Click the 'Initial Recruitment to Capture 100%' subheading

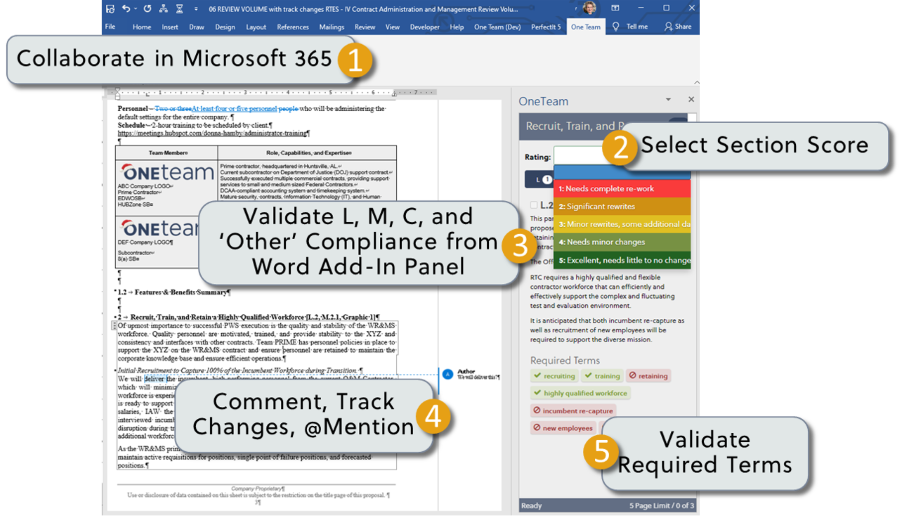pyautogui.click(x=240, y=370)
